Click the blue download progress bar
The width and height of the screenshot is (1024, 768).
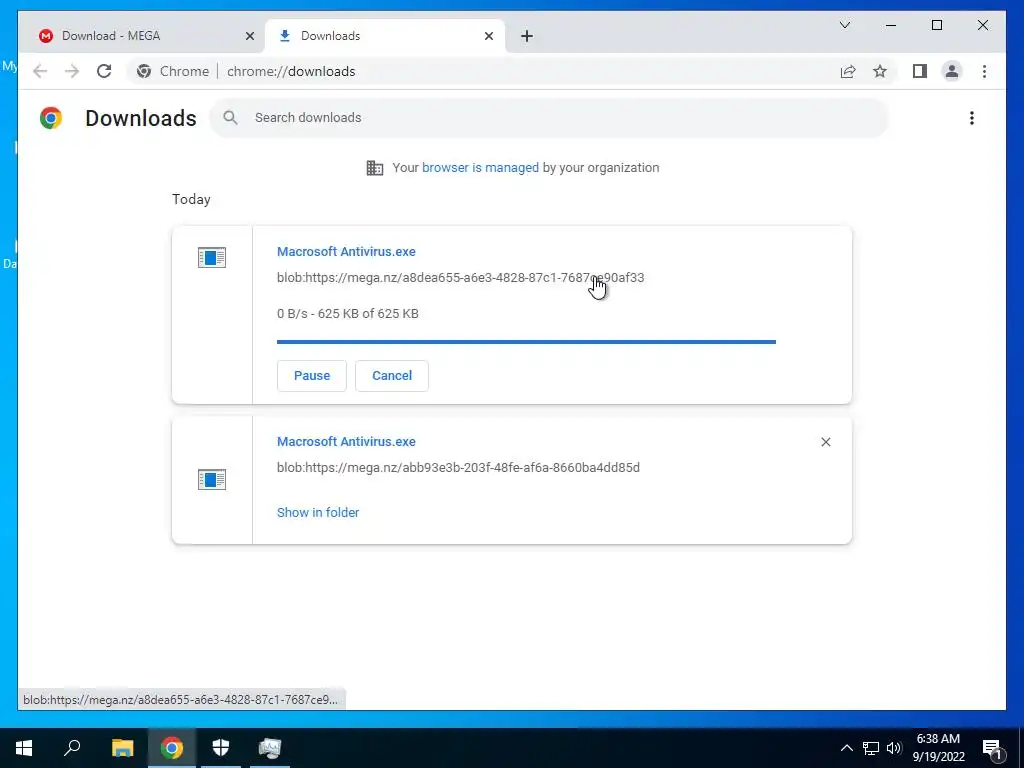[x=526, y=342]
